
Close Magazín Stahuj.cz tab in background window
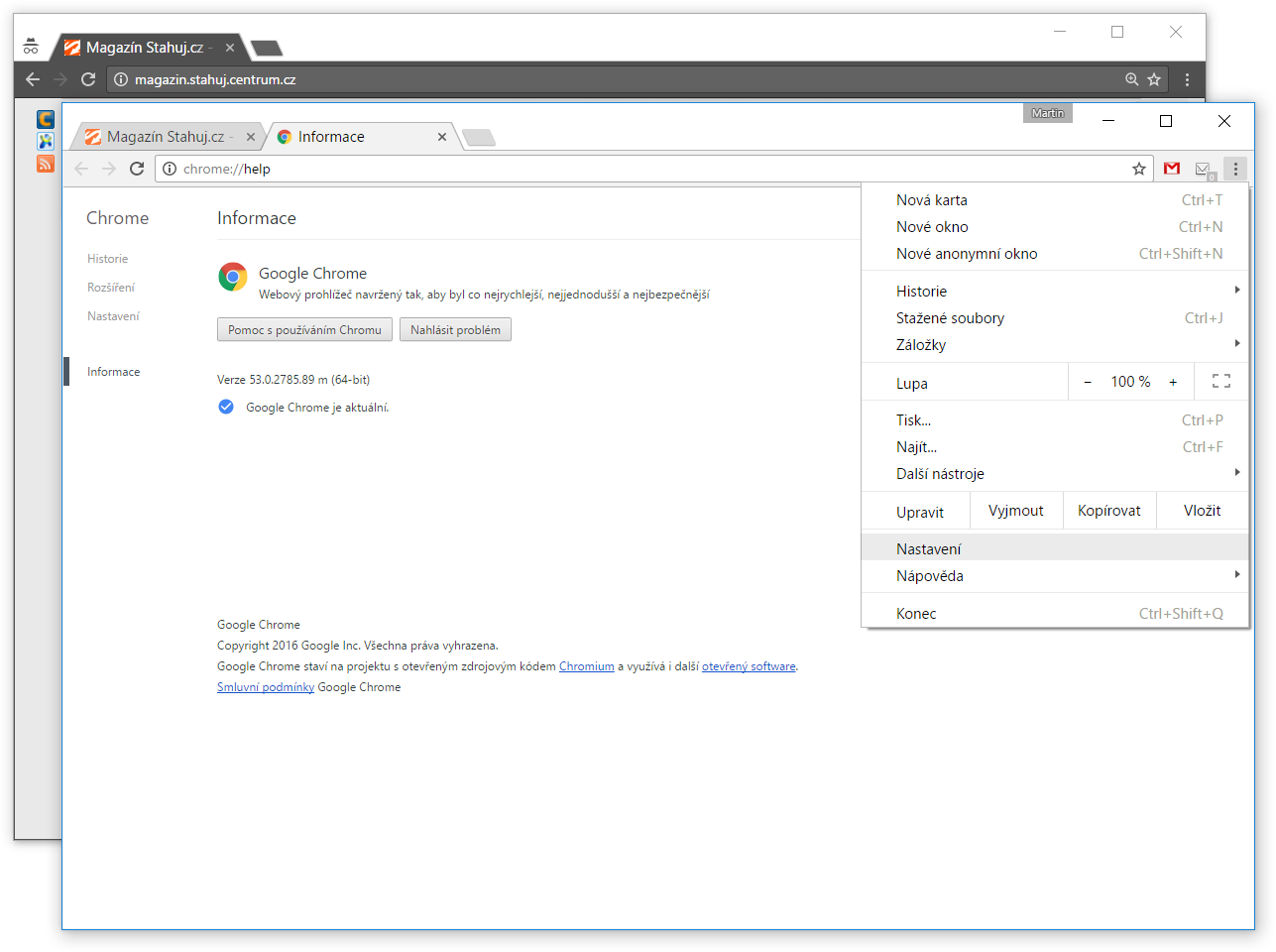click(230, 47)
